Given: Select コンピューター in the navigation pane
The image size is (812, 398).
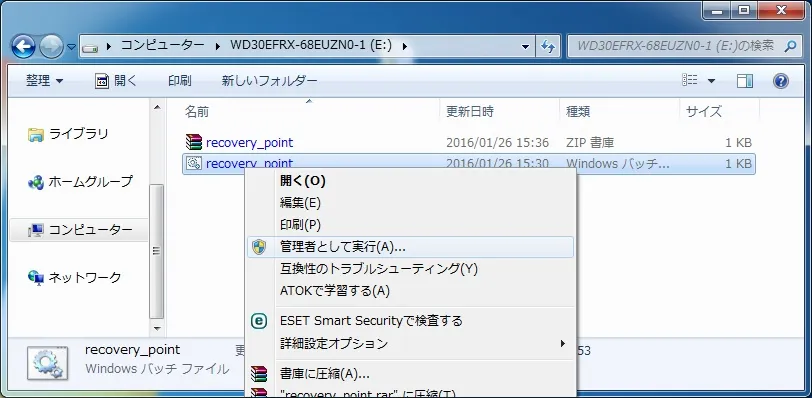Looking at the screenshot, I should [79, 230].
